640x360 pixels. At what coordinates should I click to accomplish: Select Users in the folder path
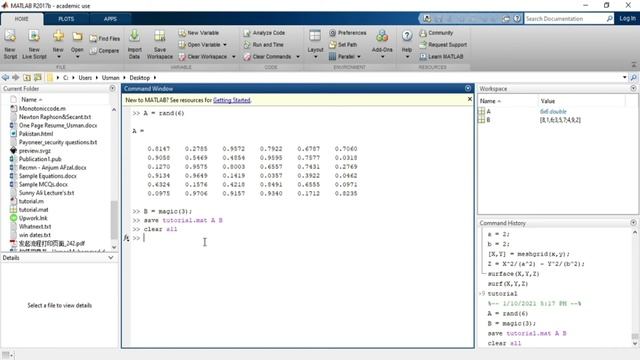pyautogui.click(x=85, y=78)
